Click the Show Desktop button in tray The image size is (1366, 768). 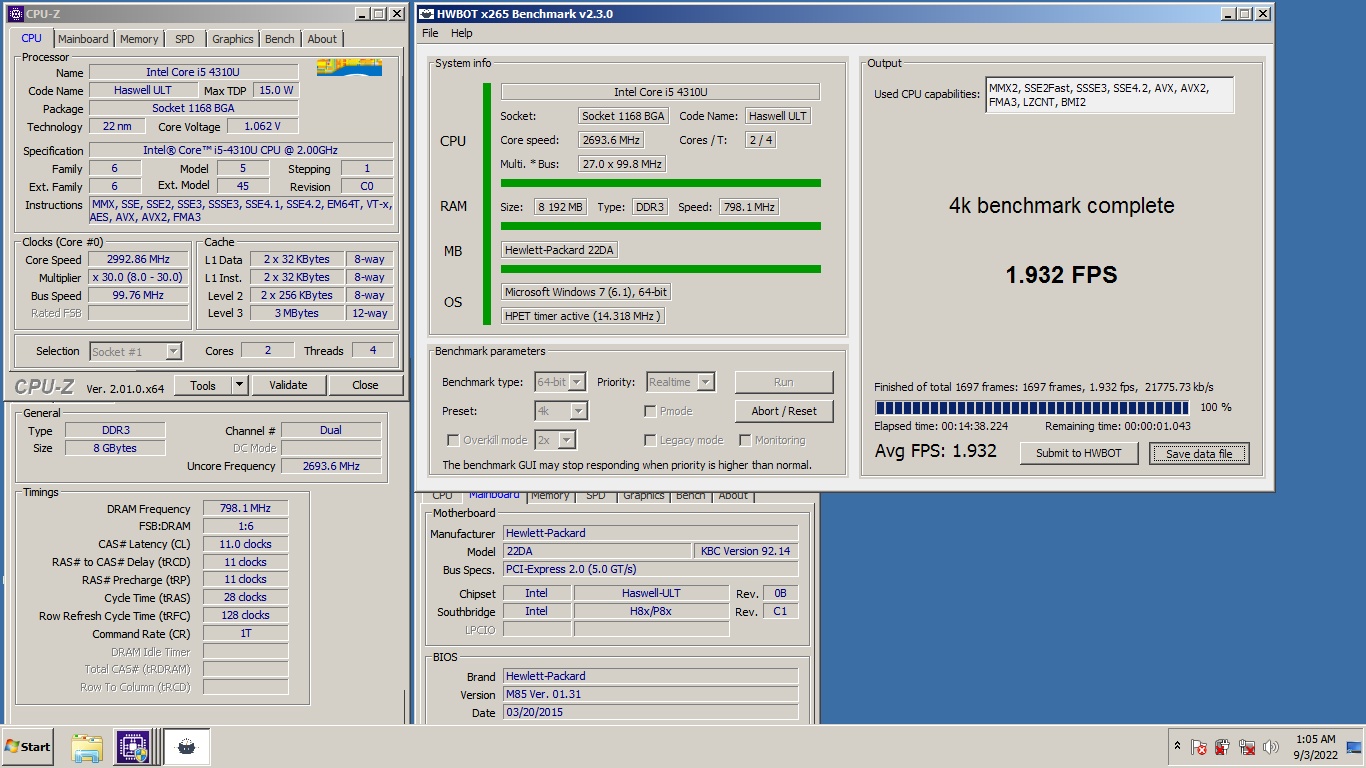point(1354,747)
